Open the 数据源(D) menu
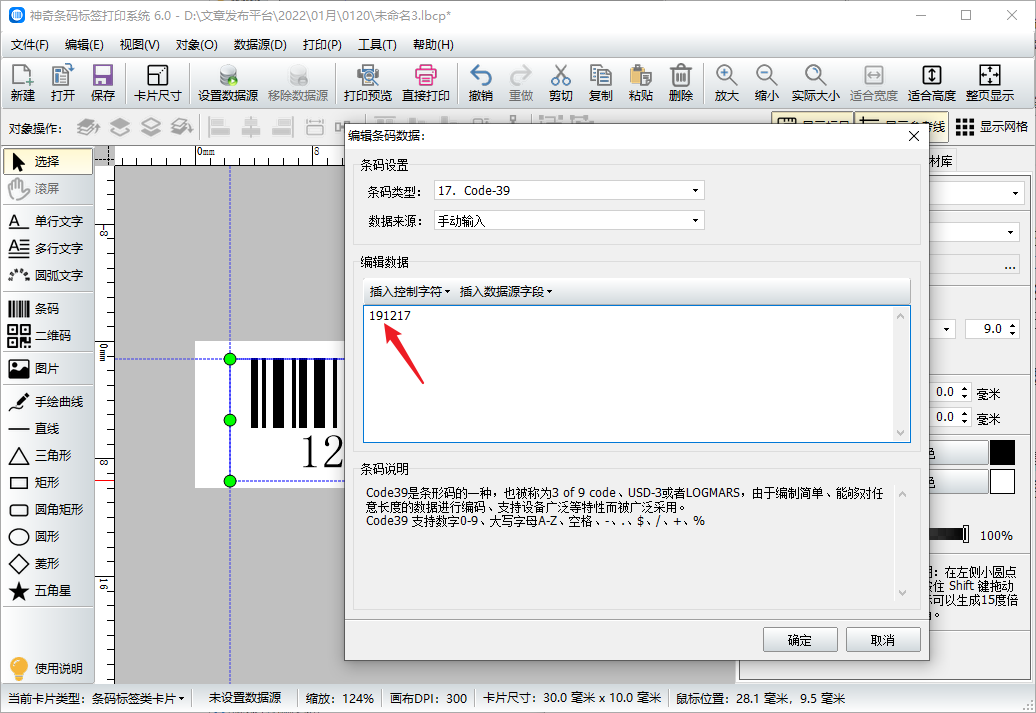 coord(260,45)
